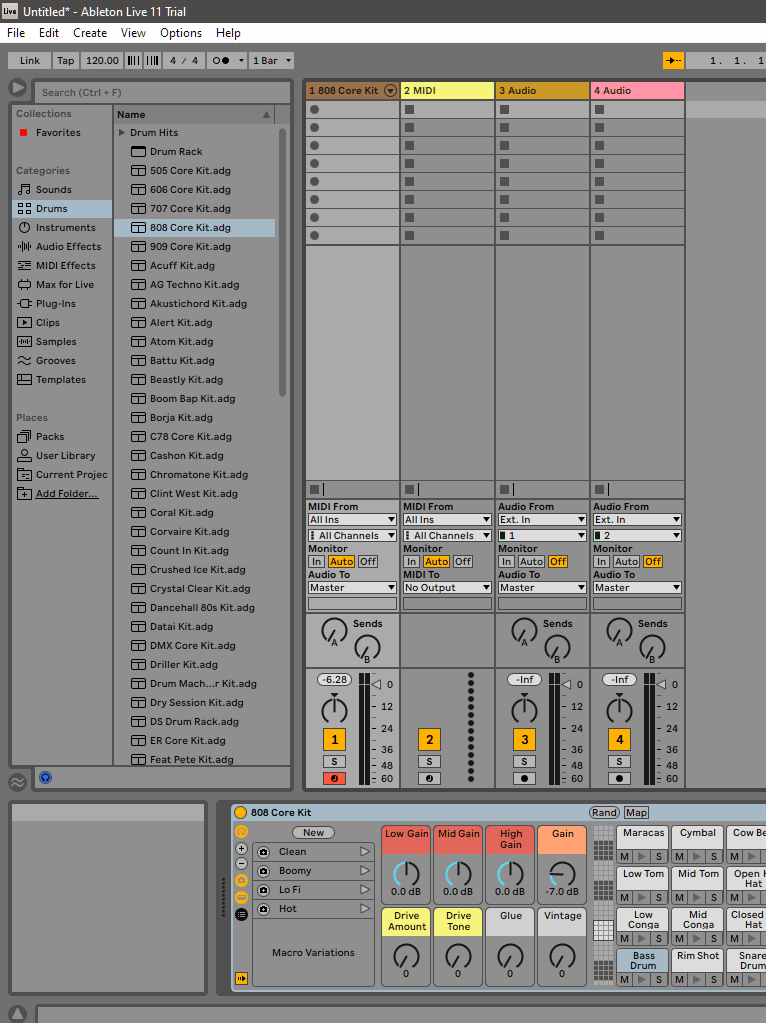Toggle 808 Core Kit device activator

point(241,812)
